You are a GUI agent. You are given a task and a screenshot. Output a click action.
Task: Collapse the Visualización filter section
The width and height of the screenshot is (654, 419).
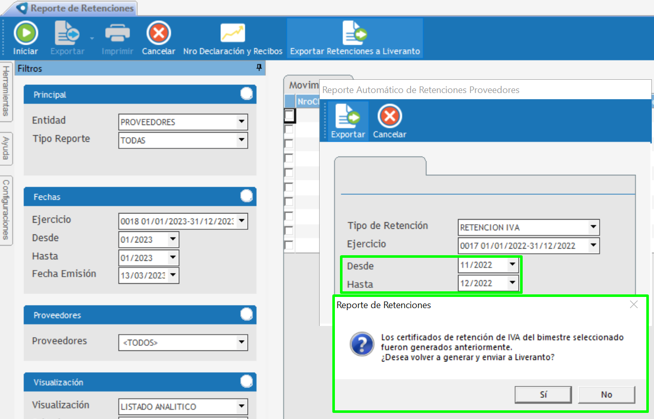click(247, 381)
